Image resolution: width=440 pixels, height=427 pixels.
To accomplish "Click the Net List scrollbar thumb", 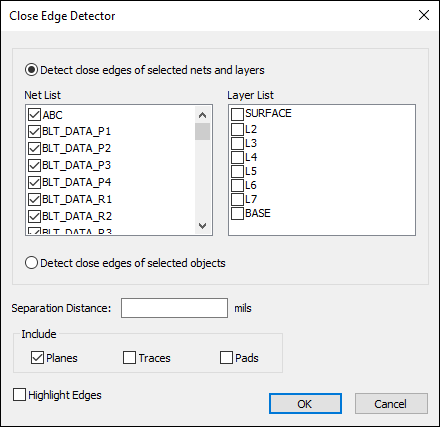I will click(202, 132).
